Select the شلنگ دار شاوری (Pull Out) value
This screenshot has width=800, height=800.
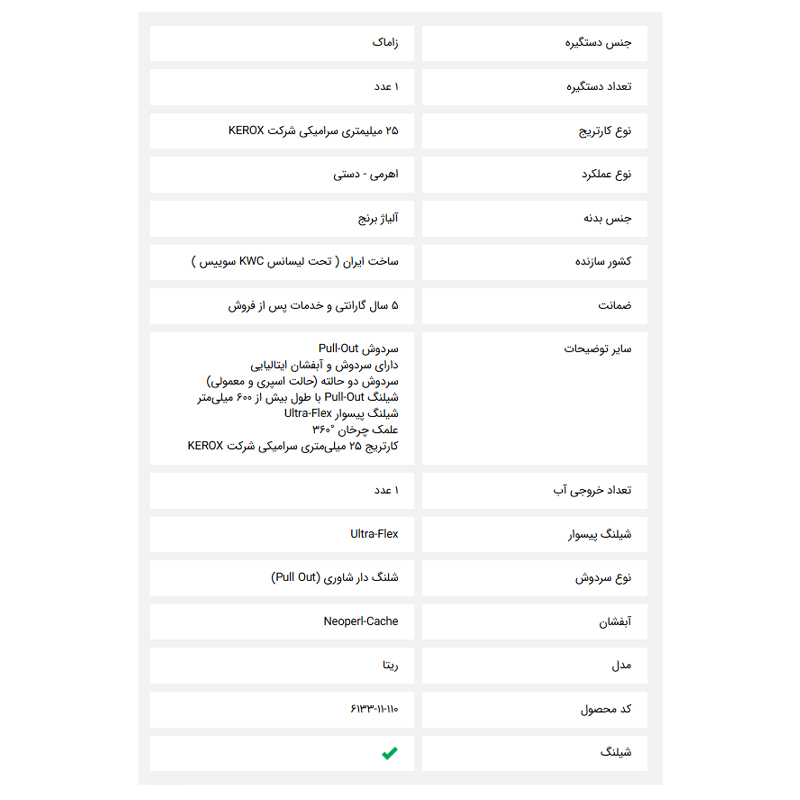click(x=334, y=577)
